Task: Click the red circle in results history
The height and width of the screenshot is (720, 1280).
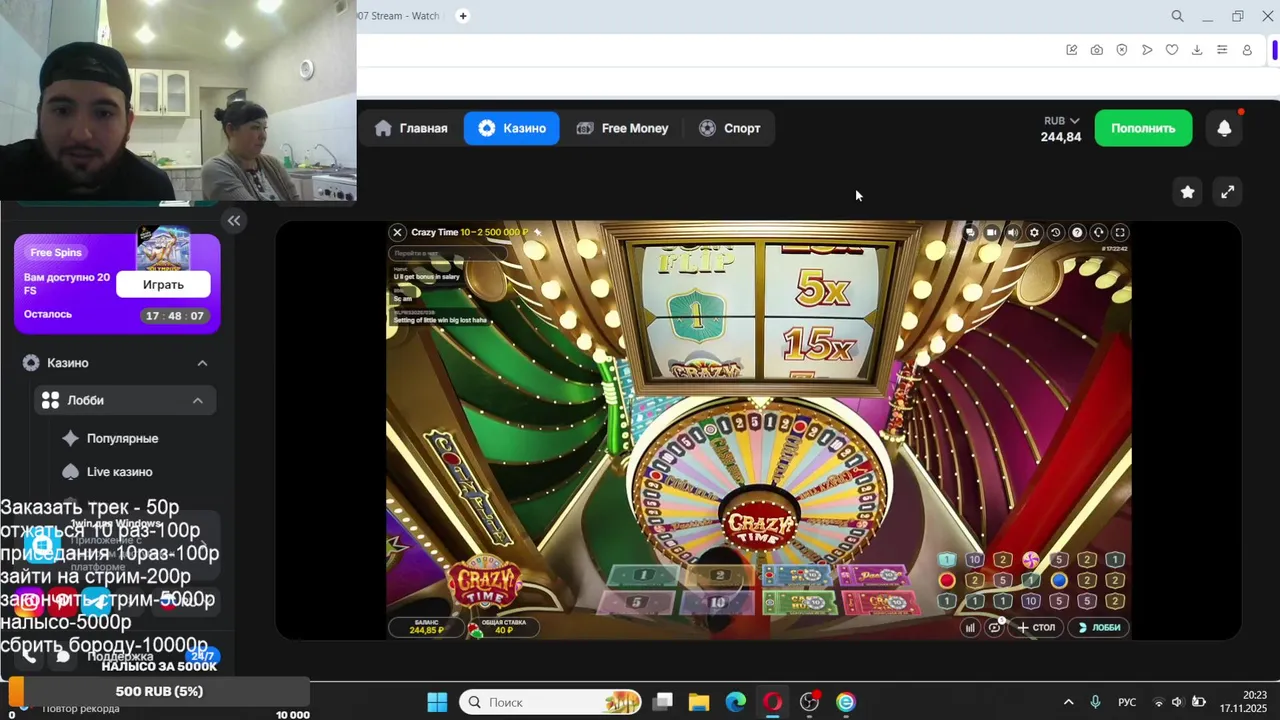Action: [x=947, y=580]
